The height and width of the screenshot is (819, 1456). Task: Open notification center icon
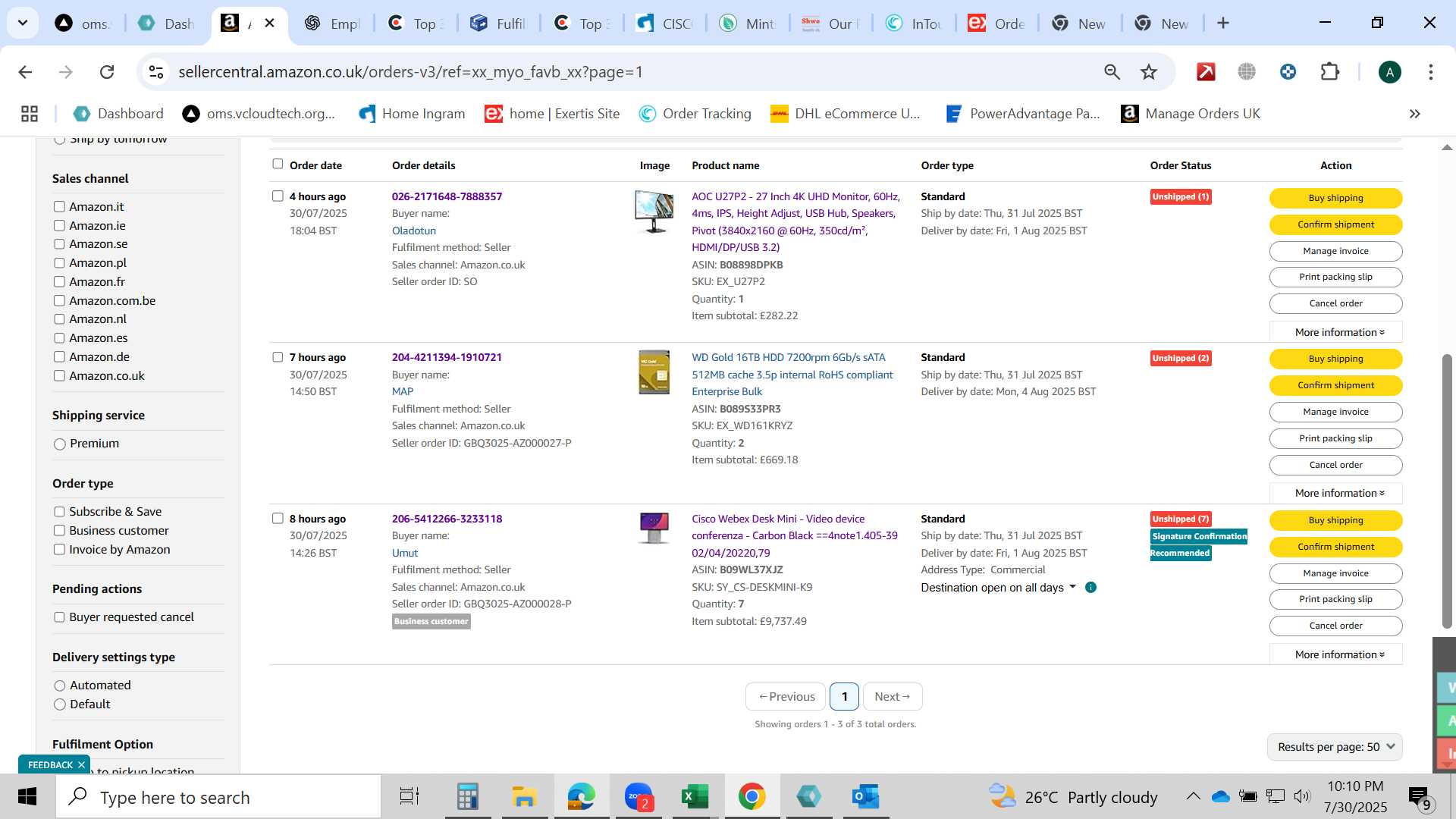1420,797
